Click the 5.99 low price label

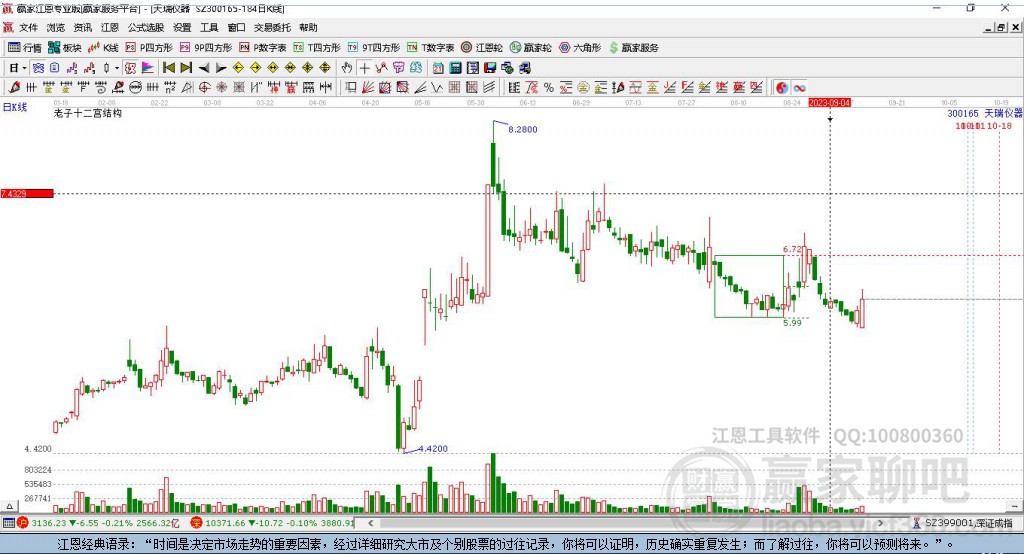(792, 323)
